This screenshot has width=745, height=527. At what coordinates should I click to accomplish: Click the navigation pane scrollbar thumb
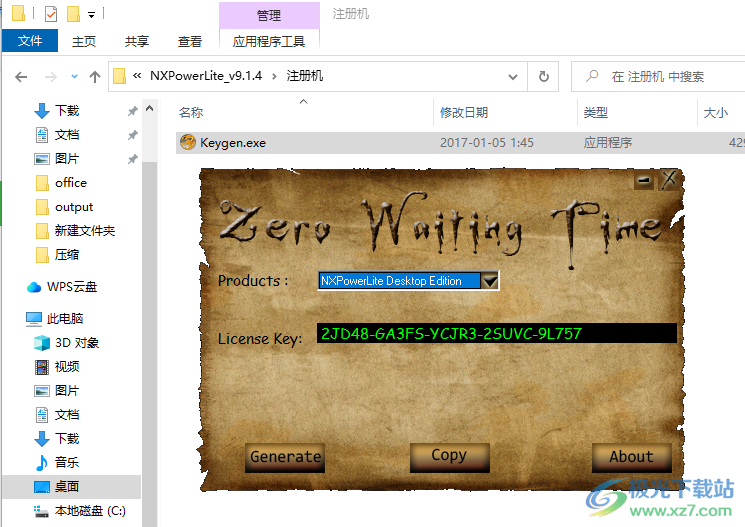150,345
